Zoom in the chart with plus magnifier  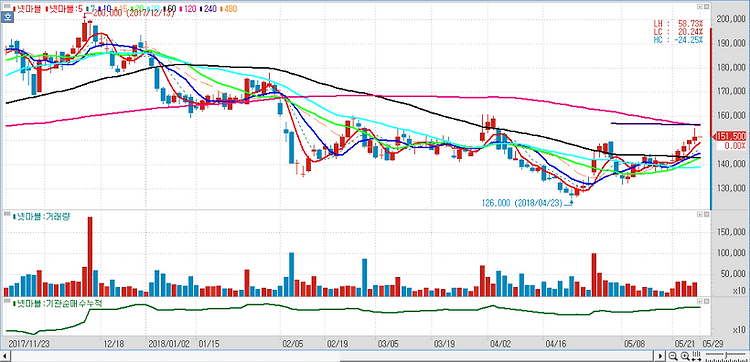[685, 356]
